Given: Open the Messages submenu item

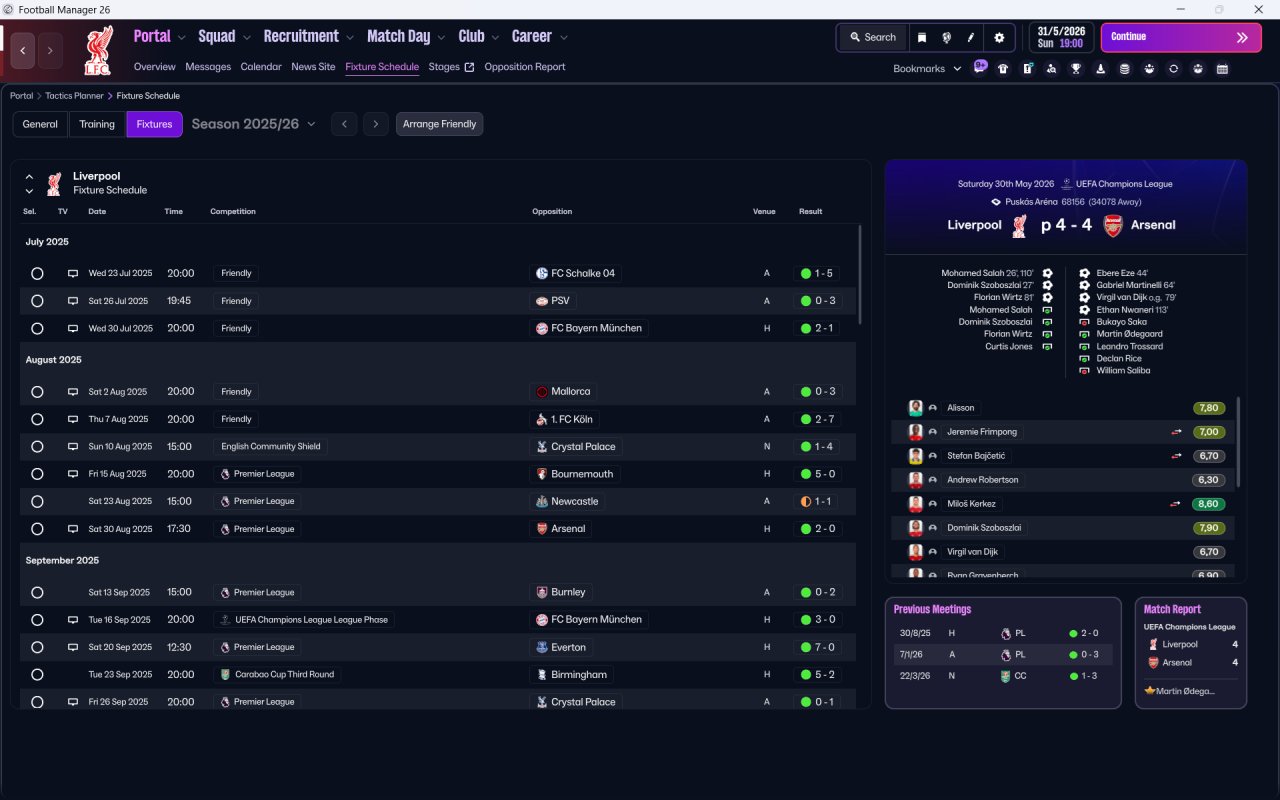Looking at the screenshot, I should [x=208, y=67].
